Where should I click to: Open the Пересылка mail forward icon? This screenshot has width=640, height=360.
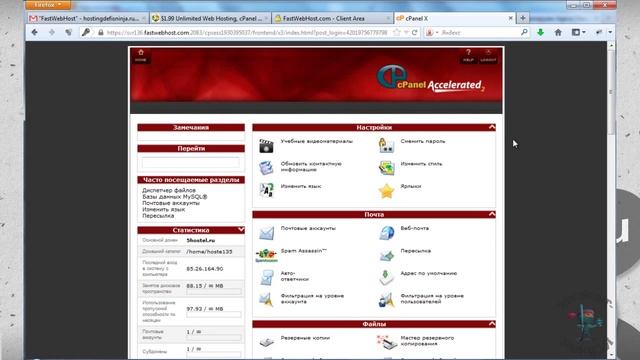[x=386, y=256]
